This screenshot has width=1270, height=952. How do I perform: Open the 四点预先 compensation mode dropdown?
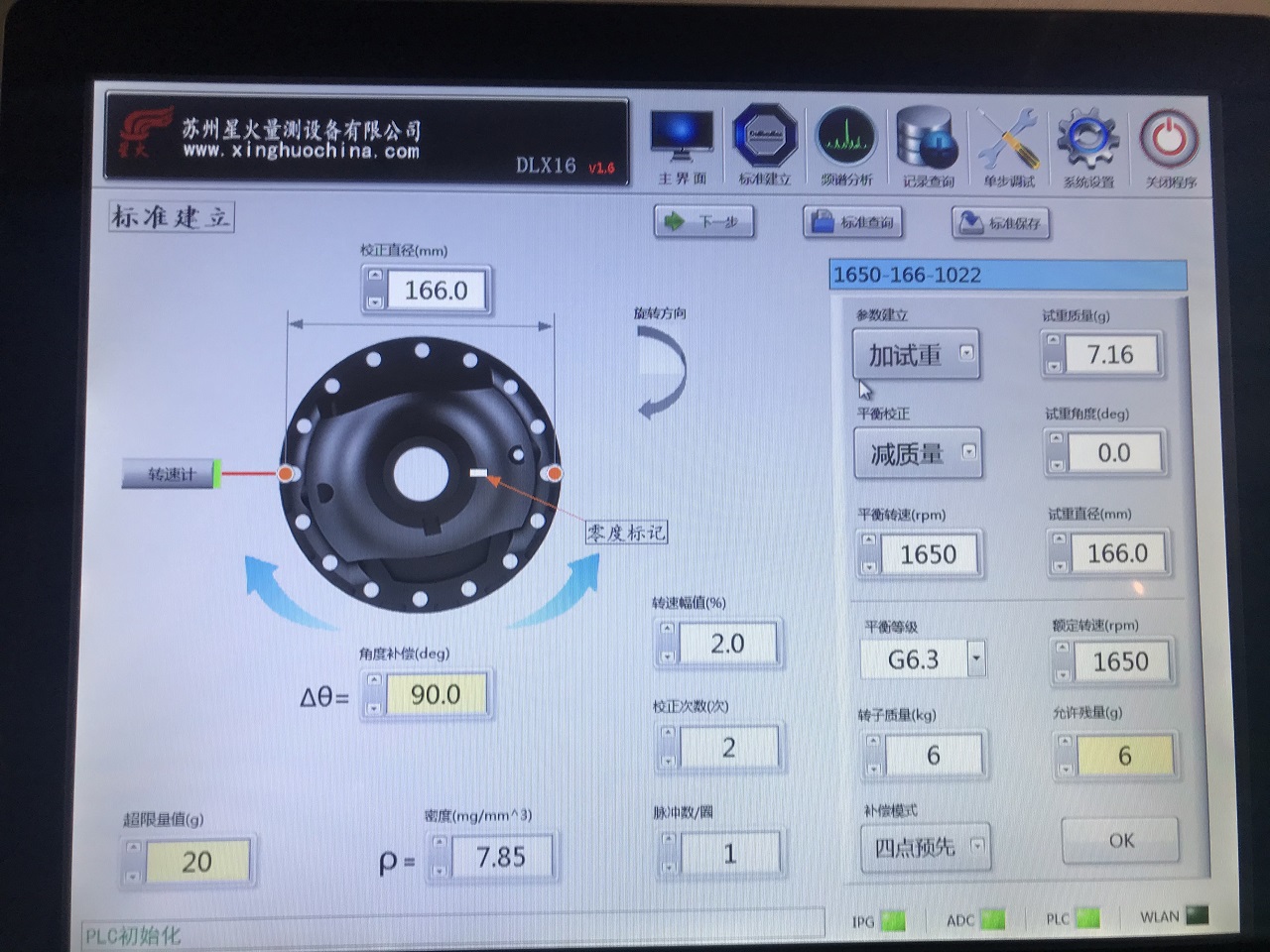[x=977, y=846]
